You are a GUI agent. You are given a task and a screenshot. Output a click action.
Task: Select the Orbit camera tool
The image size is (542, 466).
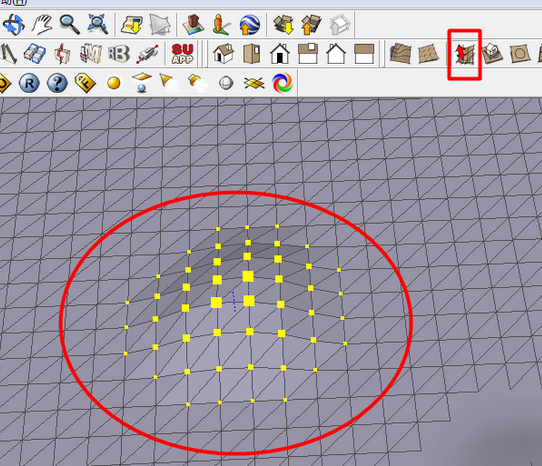pyautogui.click(x=13, y=25)
